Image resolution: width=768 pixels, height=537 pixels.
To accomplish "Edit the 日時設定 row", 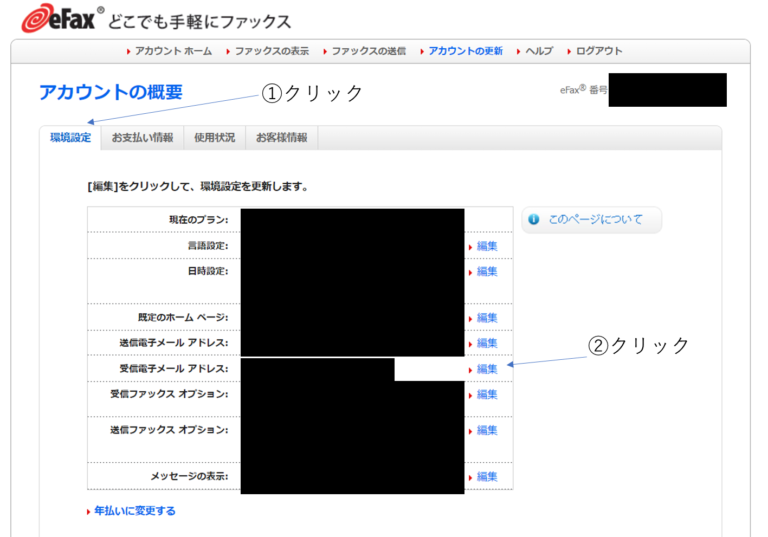I will pos(486,271).
